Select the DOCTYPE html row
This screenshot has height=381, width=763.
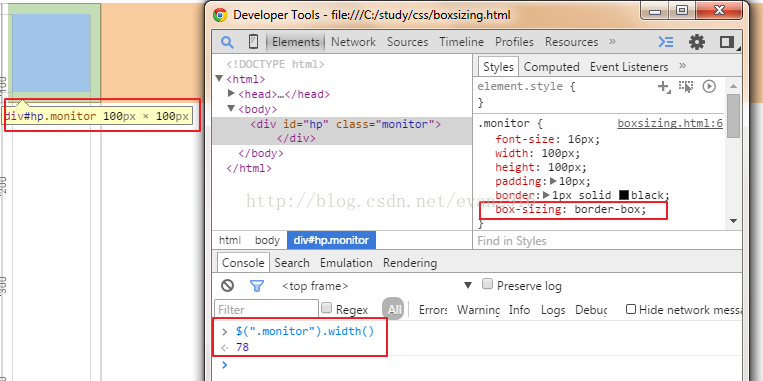click(x=275, y=64)
